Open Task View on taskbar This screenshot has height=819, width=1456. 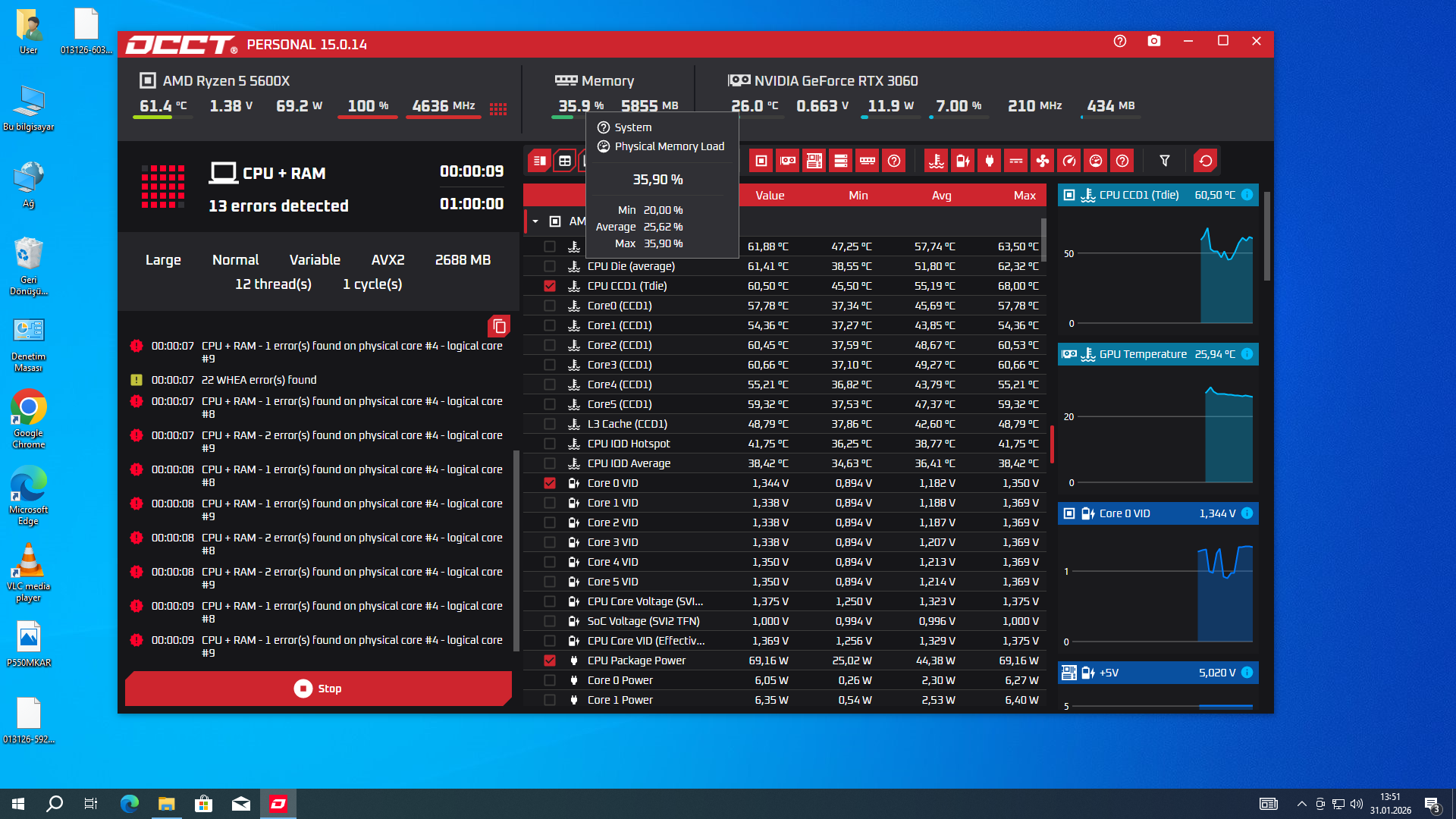click(91, 804)
